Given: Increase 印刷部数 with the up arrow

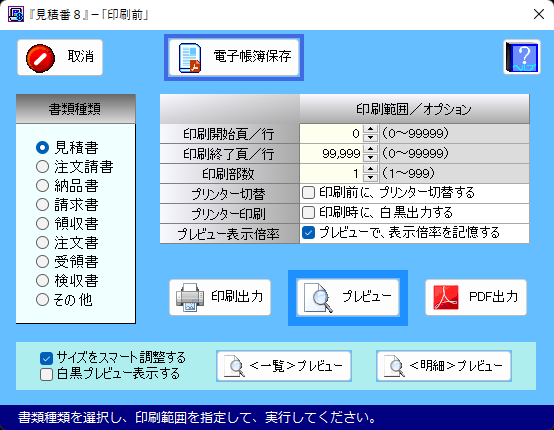Looking at the screenshot, I should (x=370, y=169).
